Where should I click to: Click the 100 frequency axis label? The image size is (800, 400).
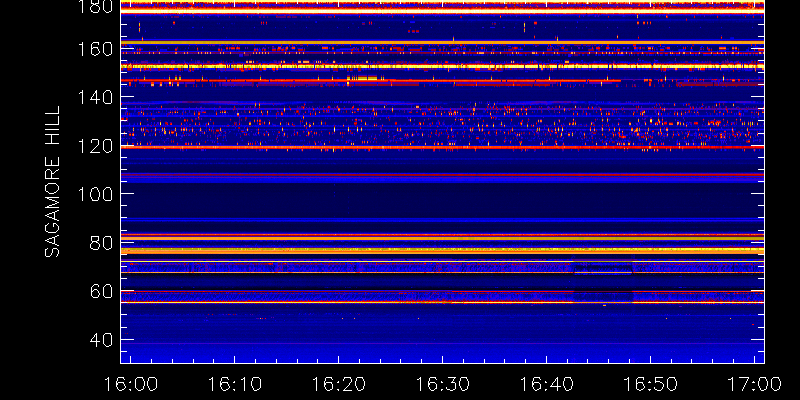pyautogui.click(x=95, y=194)
